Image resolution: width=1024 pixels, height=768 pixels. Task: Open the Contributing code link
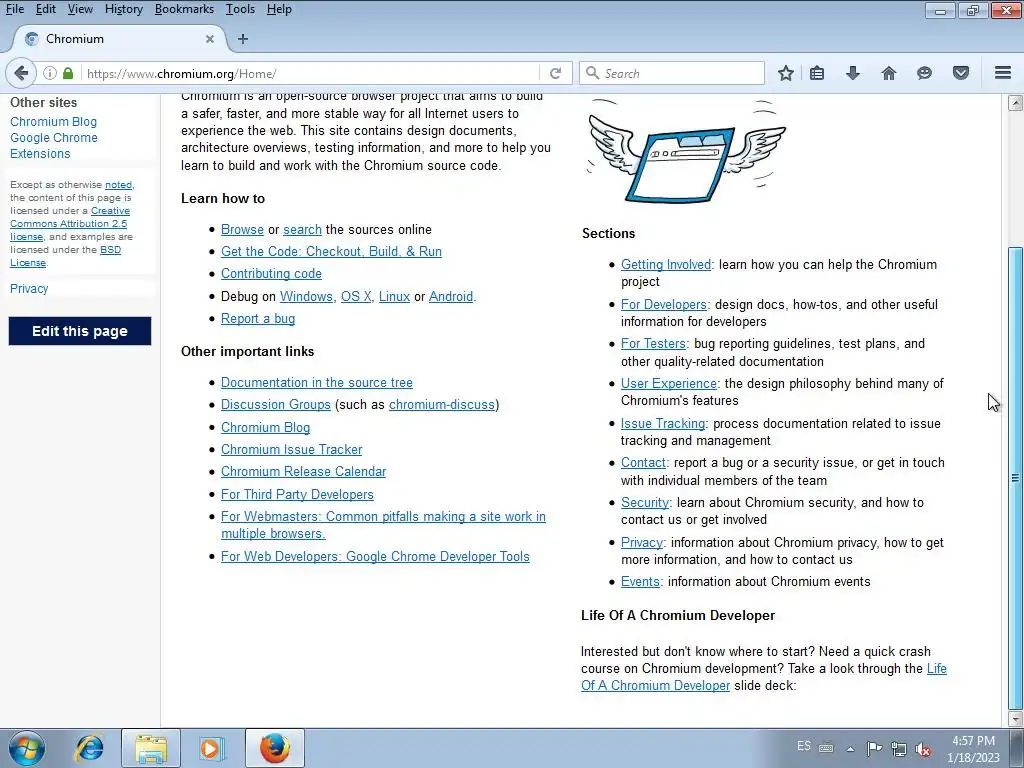(271, 274)
